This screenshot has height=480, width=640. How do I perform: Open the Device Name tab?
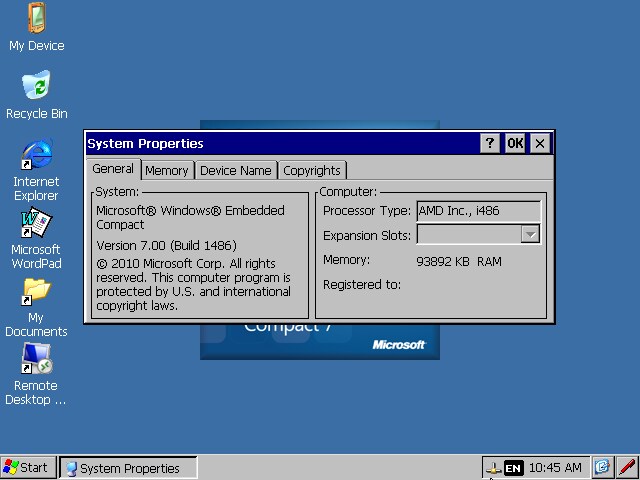pyautogui.click(x=236, y=171)
